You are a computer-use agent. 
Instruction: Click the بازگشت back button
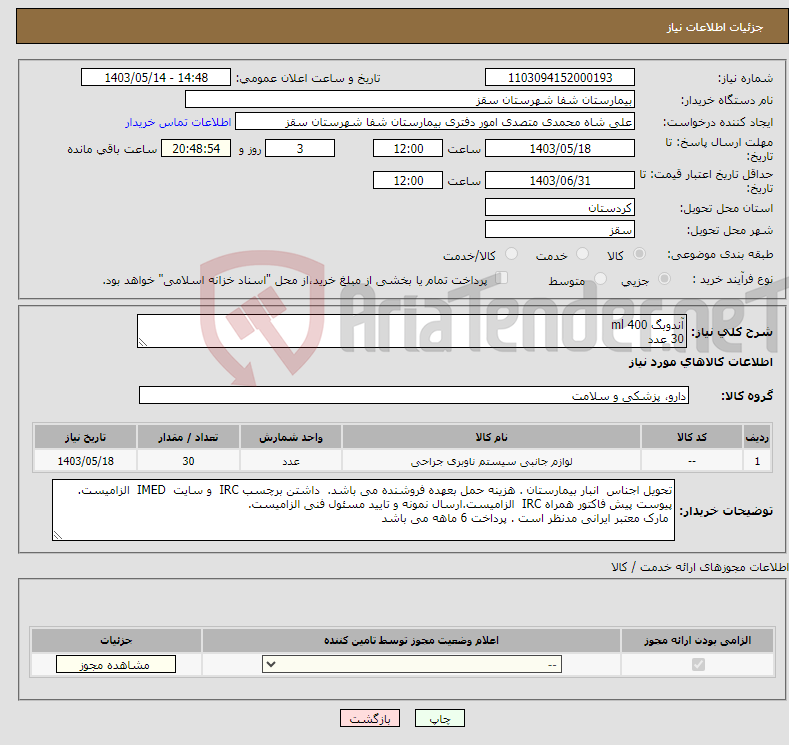pos(370,718)
